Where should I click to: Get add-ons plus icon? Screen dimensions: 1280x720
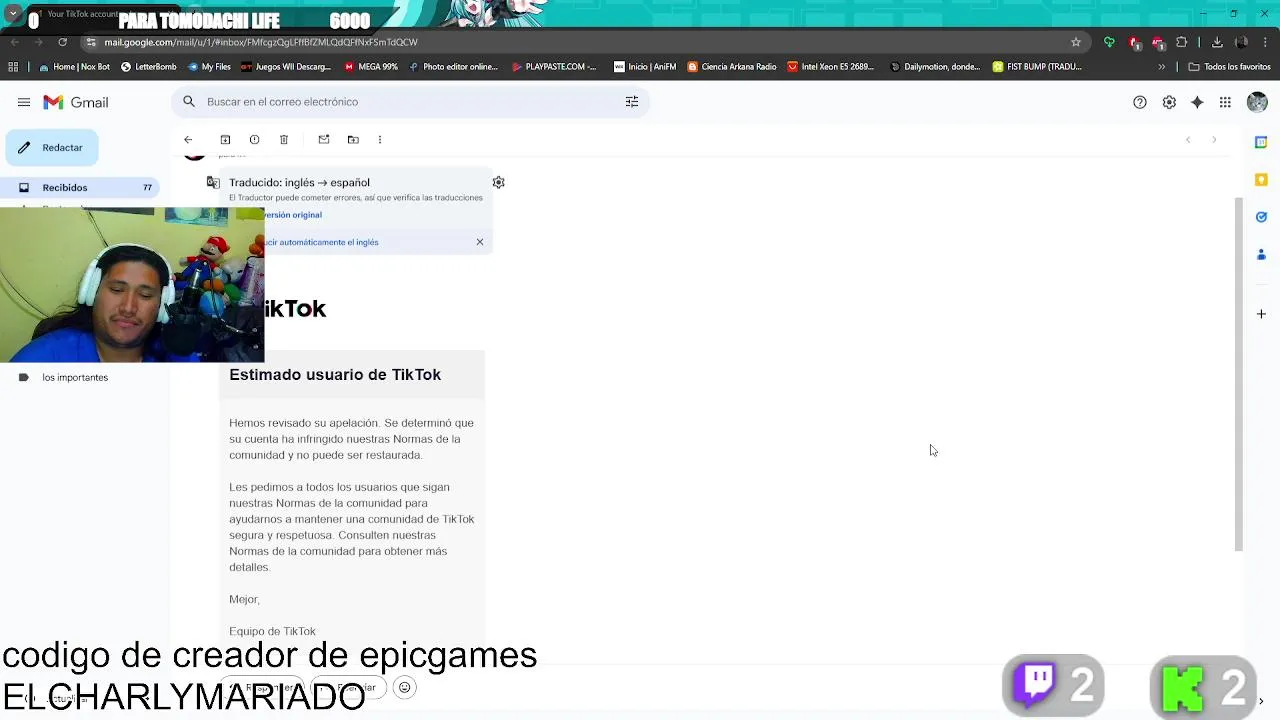(x=1261, y=314)
